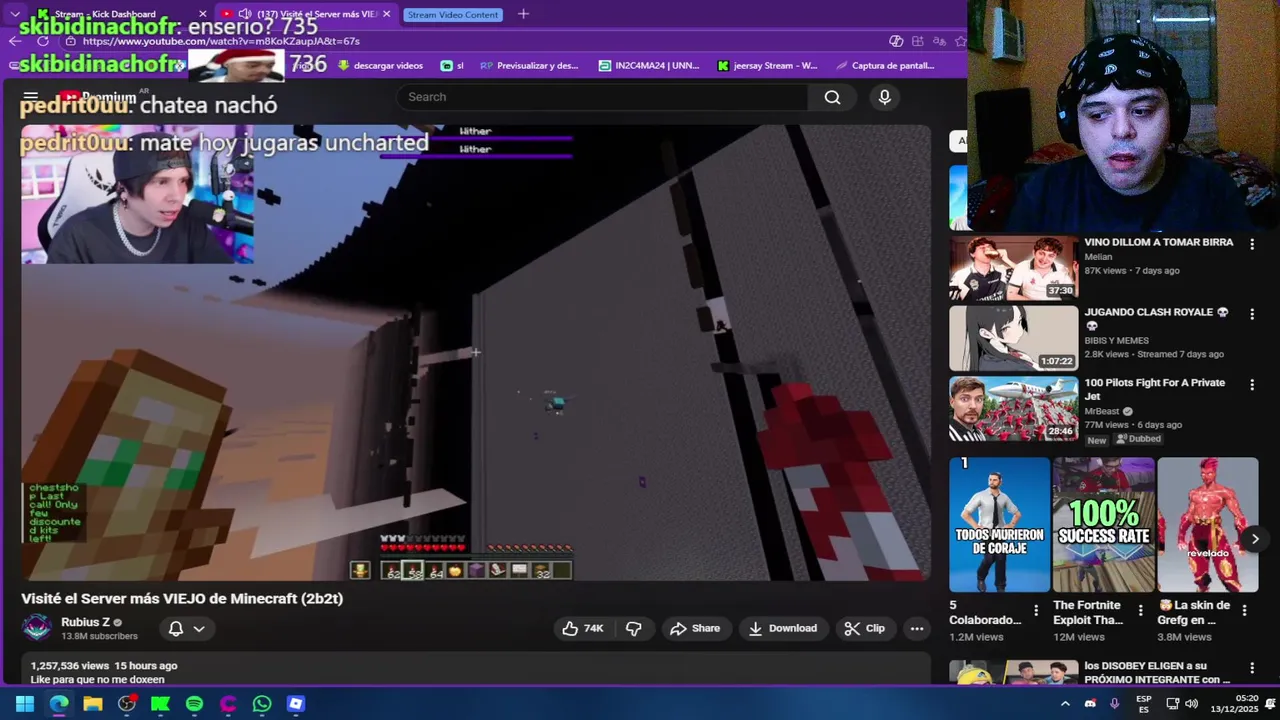The image size is (1280, 720).
Task: Open the YouTube hamburger guide menu
Action: (30, 97)
